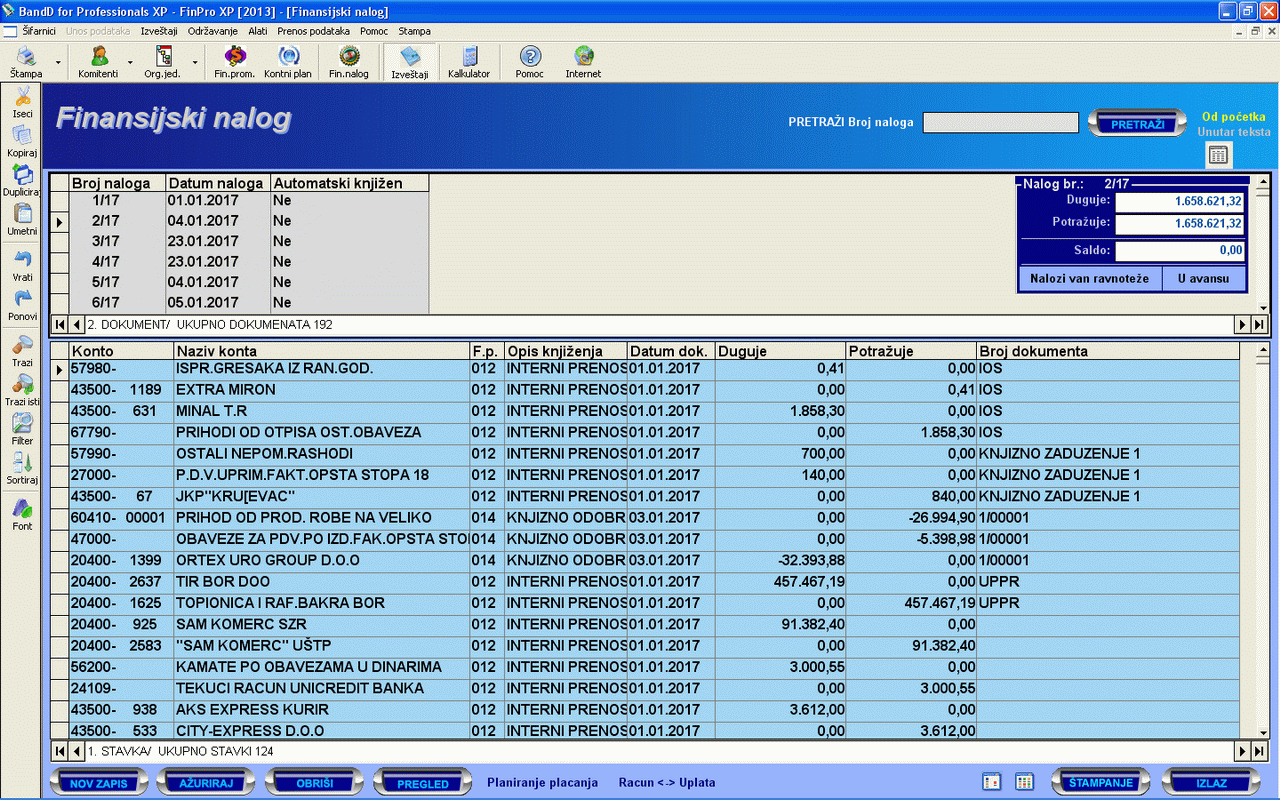Viewport: 1280px width, 800px height.
Task: Use the Kopiraj copy tool
Action: click(22, 142)
